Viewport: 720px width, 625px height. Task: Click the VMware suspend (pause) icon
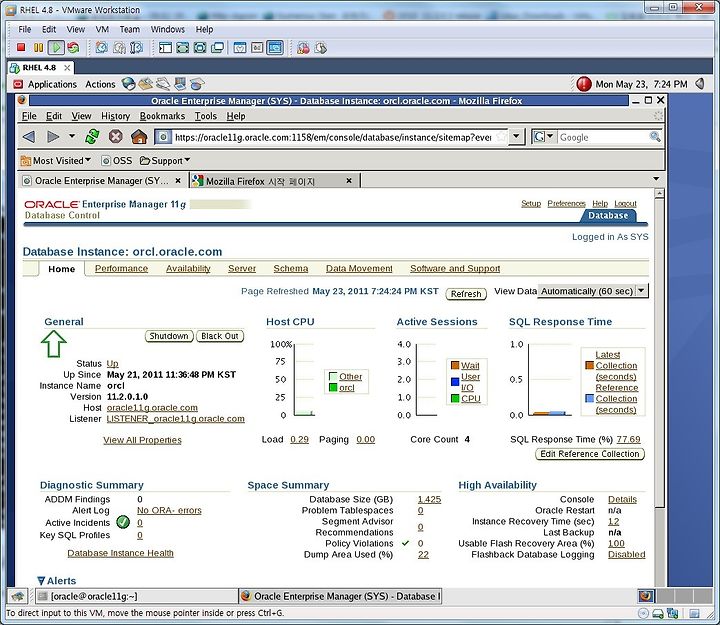click(x=39, y=47)
